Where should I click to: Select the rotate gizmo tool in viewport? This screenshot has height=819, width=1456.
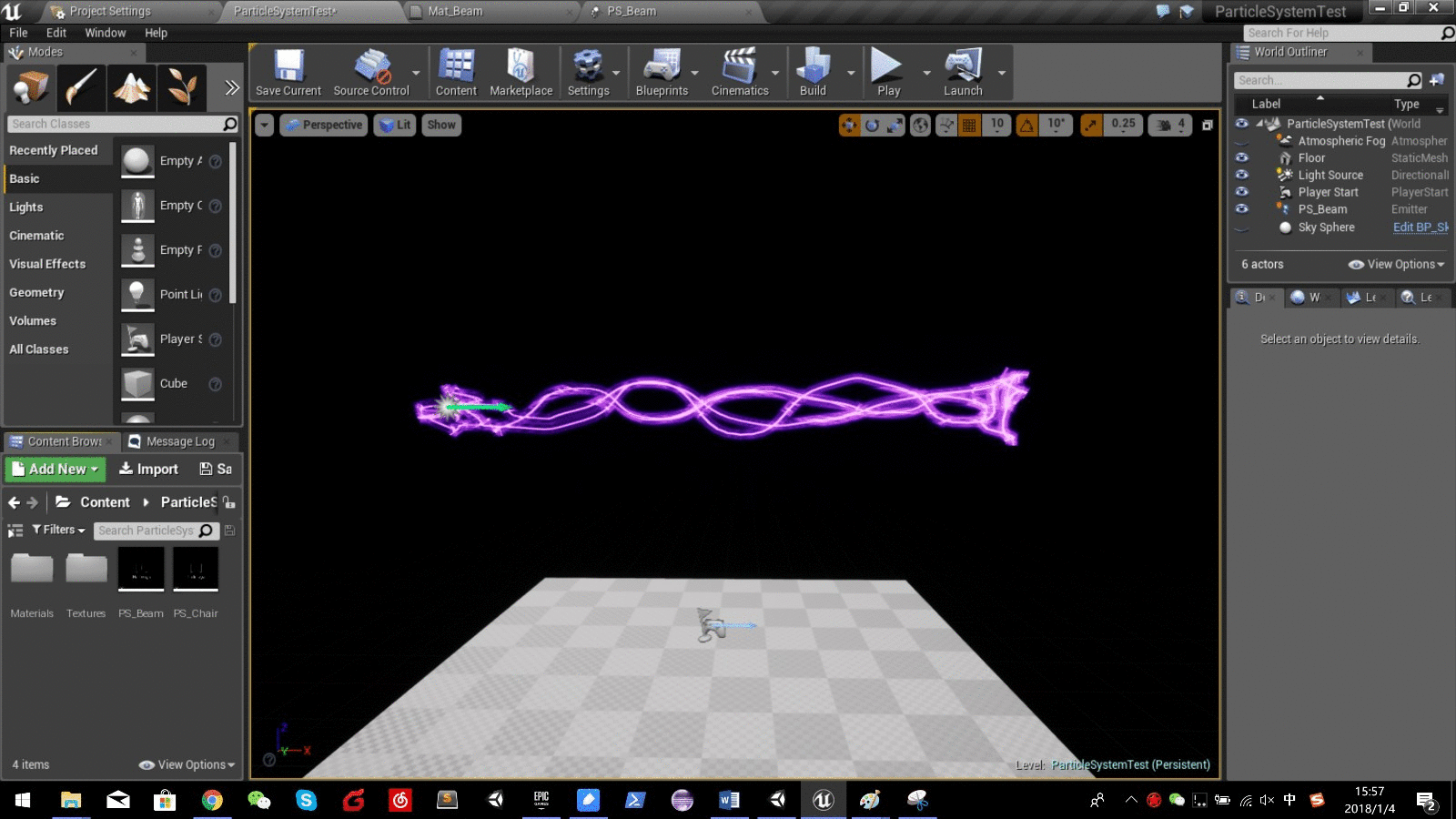coord(873,126)
